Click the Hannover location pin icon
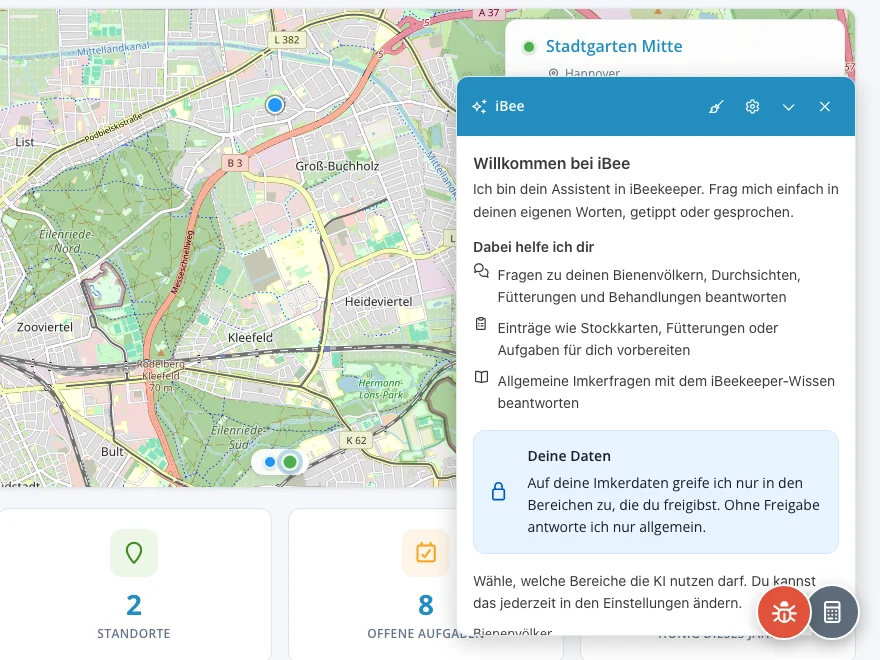 pyautogui.click(x=553, y=73)
